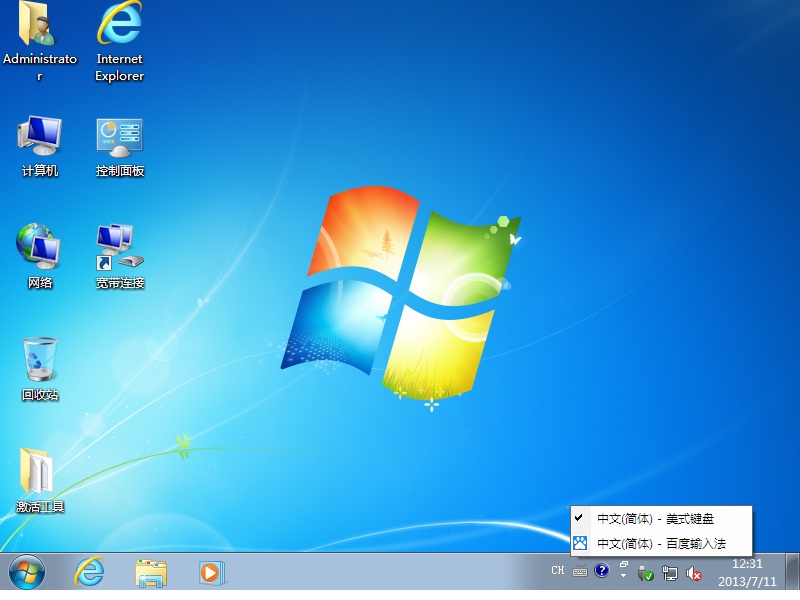Click the CH language indicator
Viewport: 800px width, 600px height.
(x=558, y=570)
